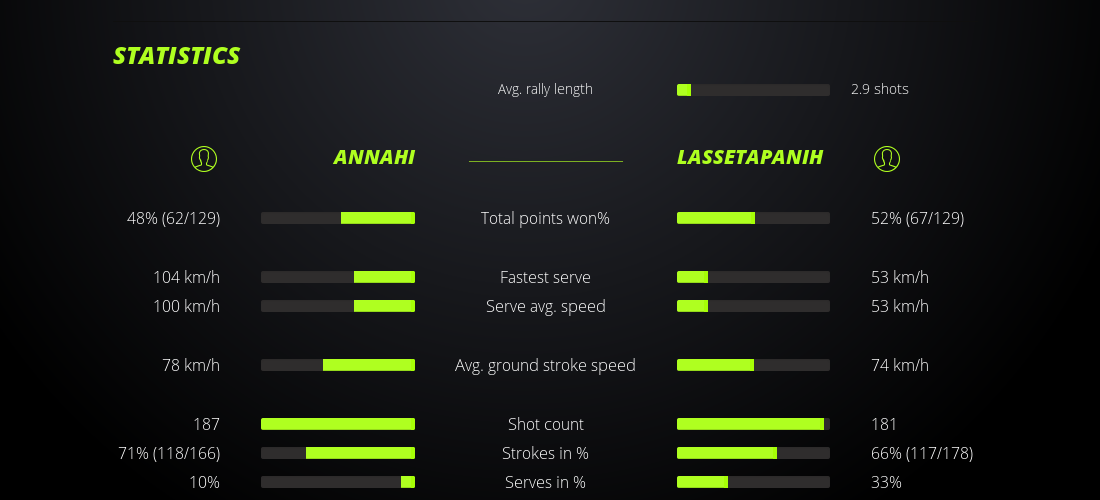Click the STATISTICS heading

pos(177,56)
